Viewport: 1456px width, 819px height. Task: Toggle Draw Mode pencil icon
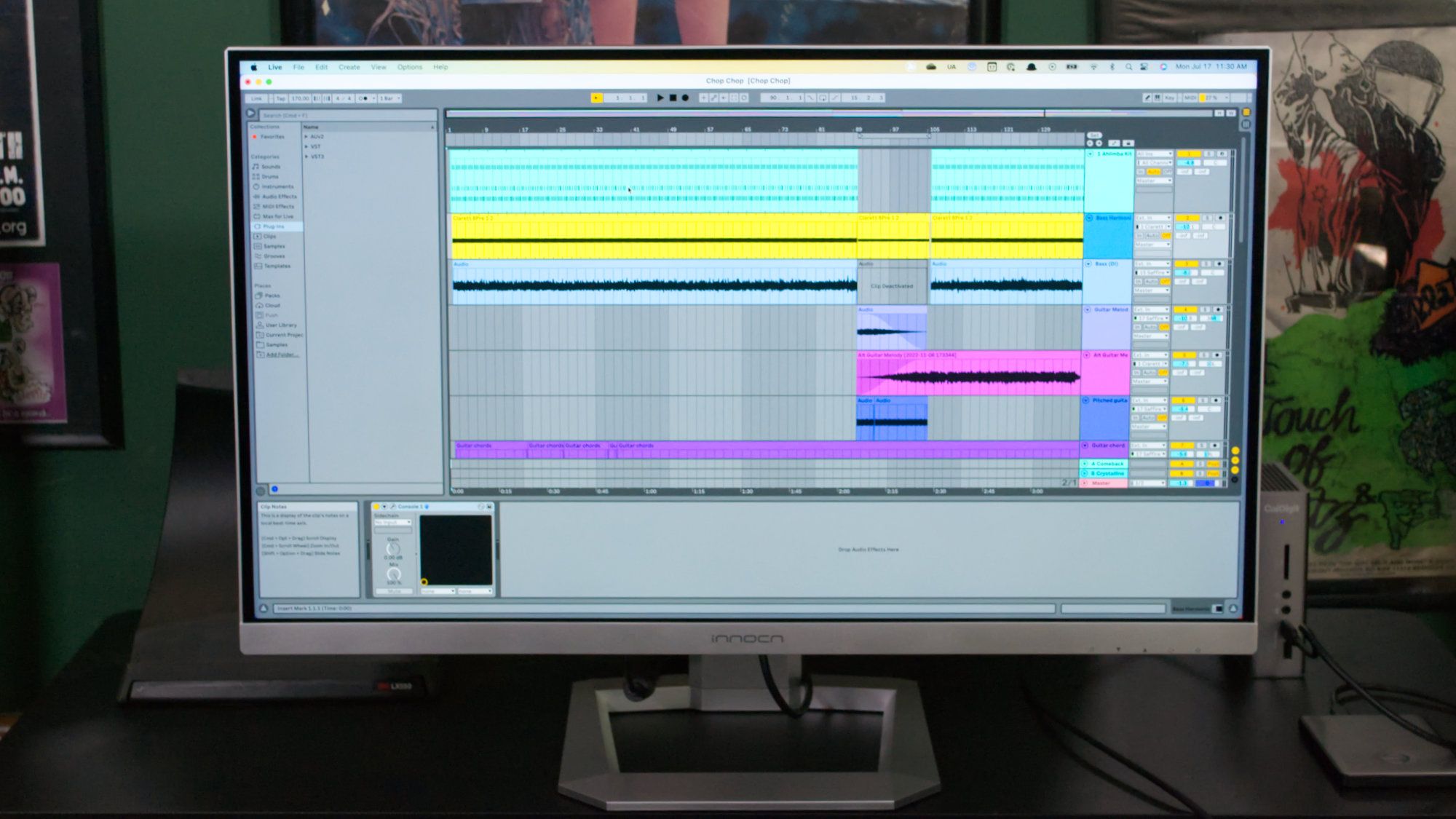click(1147, 98)
